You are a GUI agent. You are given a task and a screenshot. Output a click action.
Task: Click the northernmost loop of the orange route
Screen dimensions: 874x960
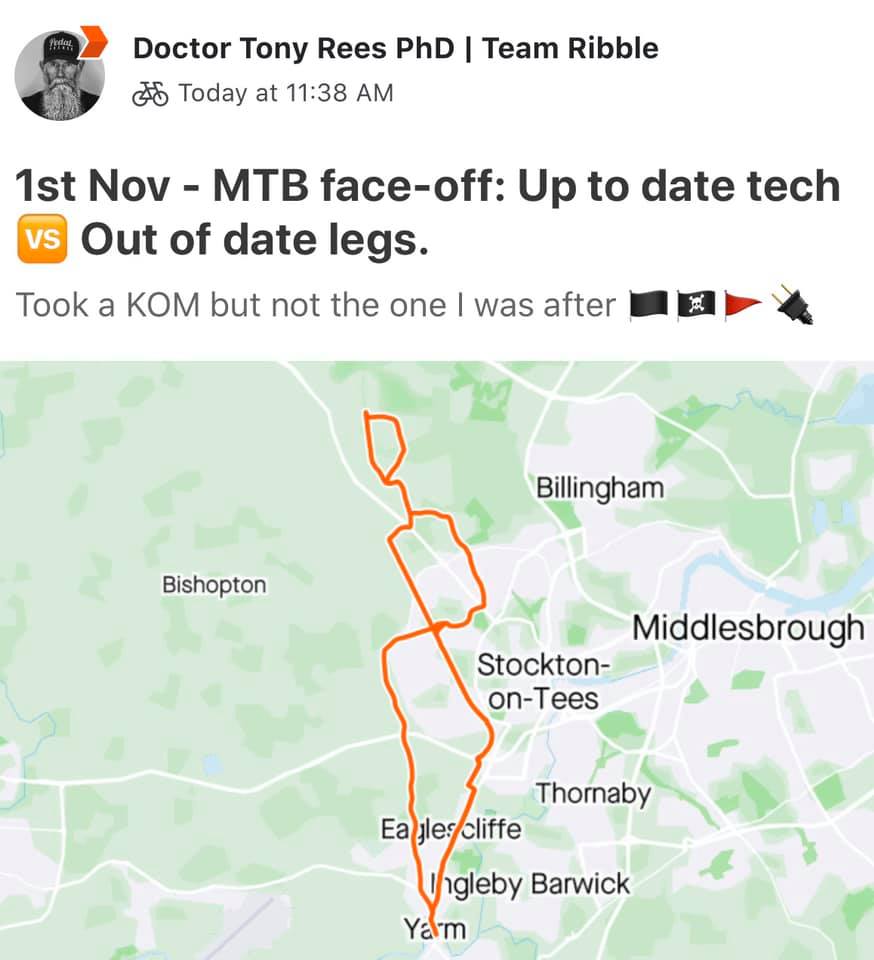tap(384, 447)
